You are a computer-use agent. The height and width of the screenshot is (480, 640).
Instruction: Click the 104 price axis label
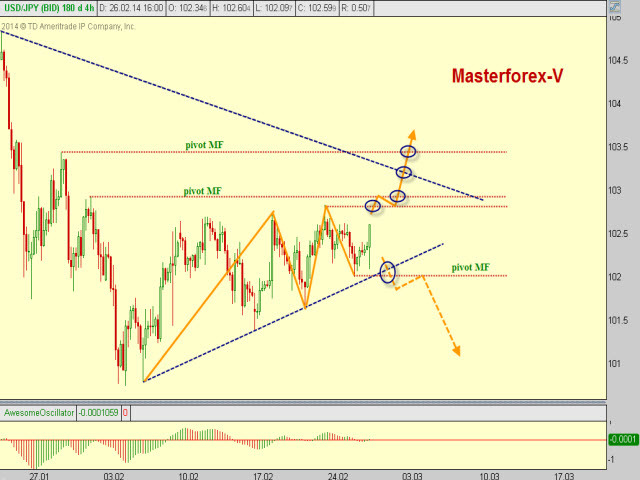coord(615,104)
